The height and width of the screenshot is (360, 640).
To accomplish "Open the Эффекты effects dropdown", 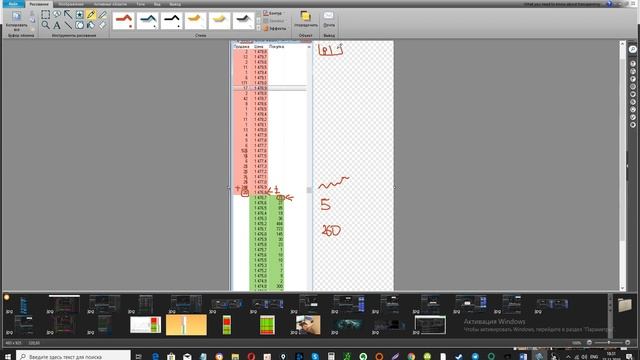I will (x=275, y=29).
